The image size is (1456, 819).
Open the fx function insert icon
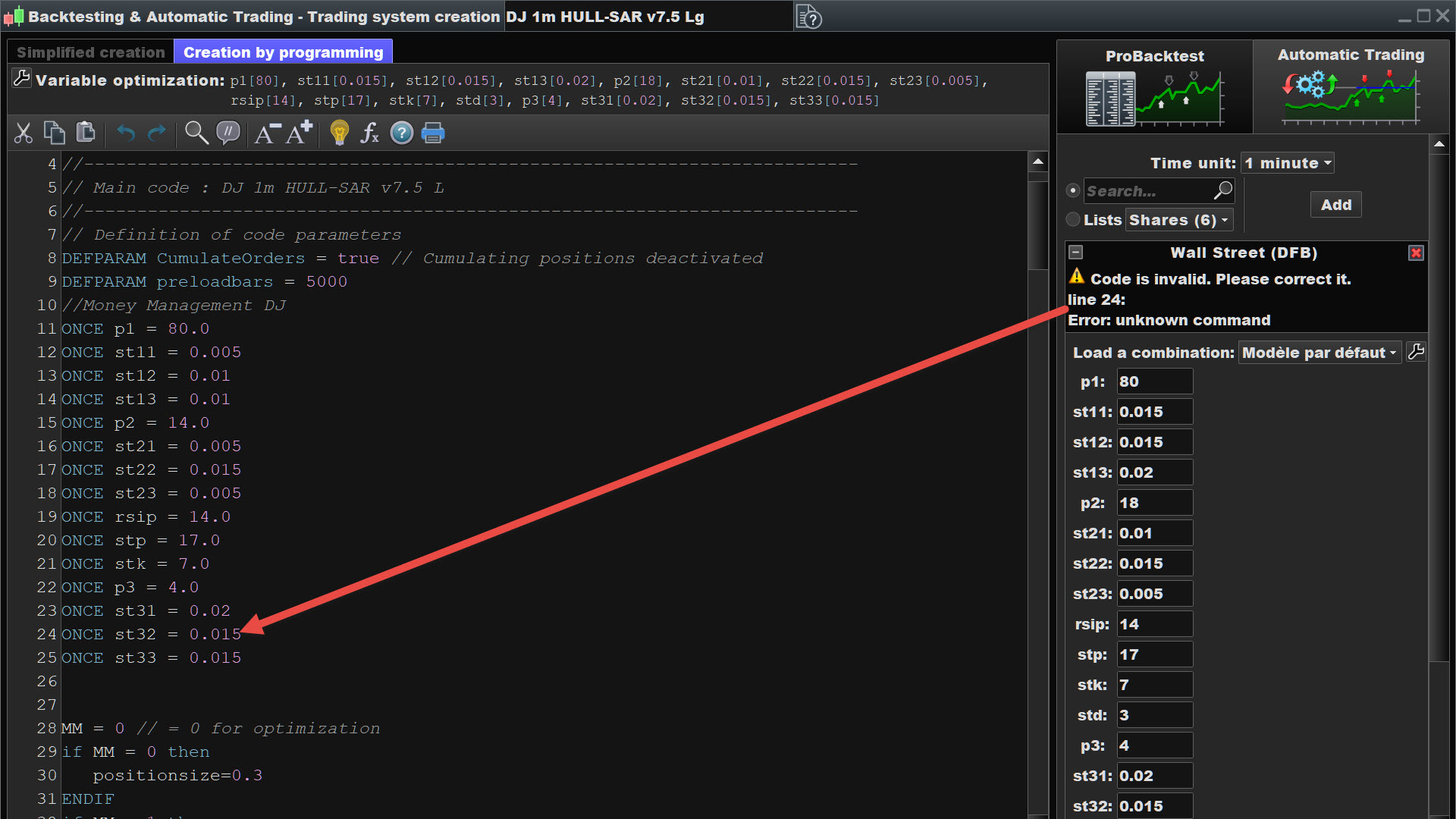point(369,133)
